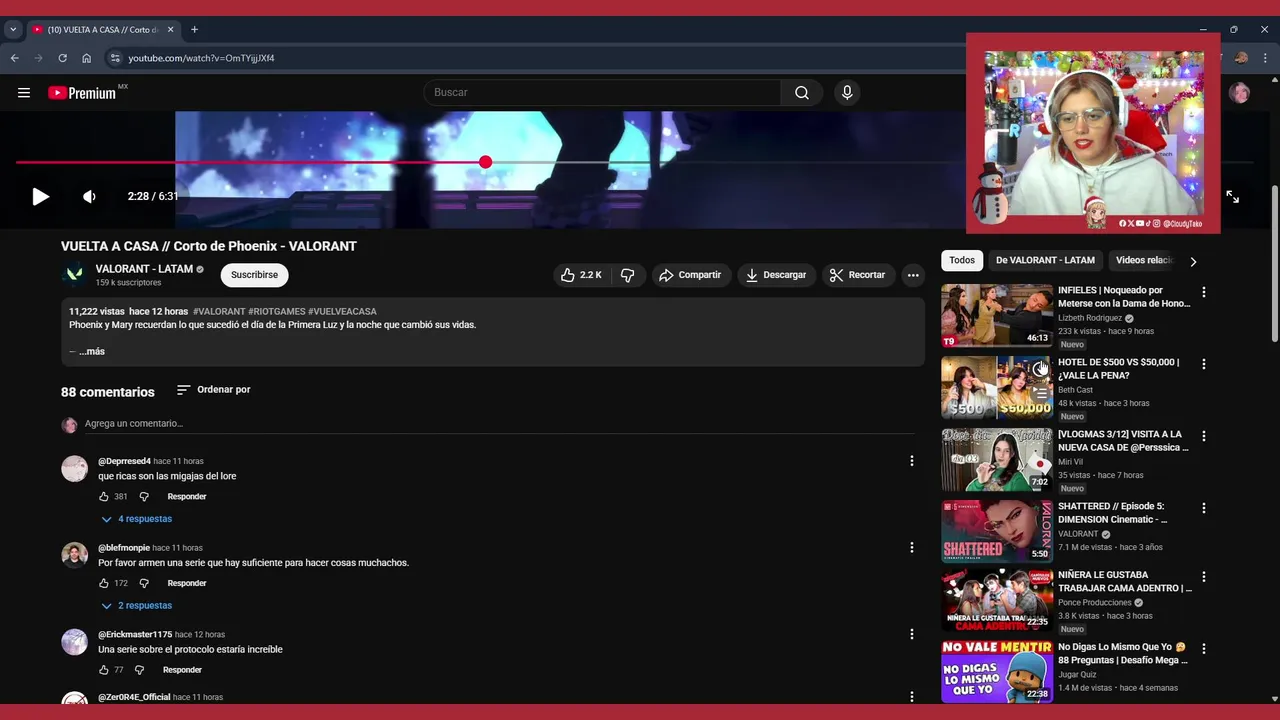Open HOTEL DE $500 VS $50,000 title
The width and height of the screenshot is (1280, 720).
coord(1118,369)
